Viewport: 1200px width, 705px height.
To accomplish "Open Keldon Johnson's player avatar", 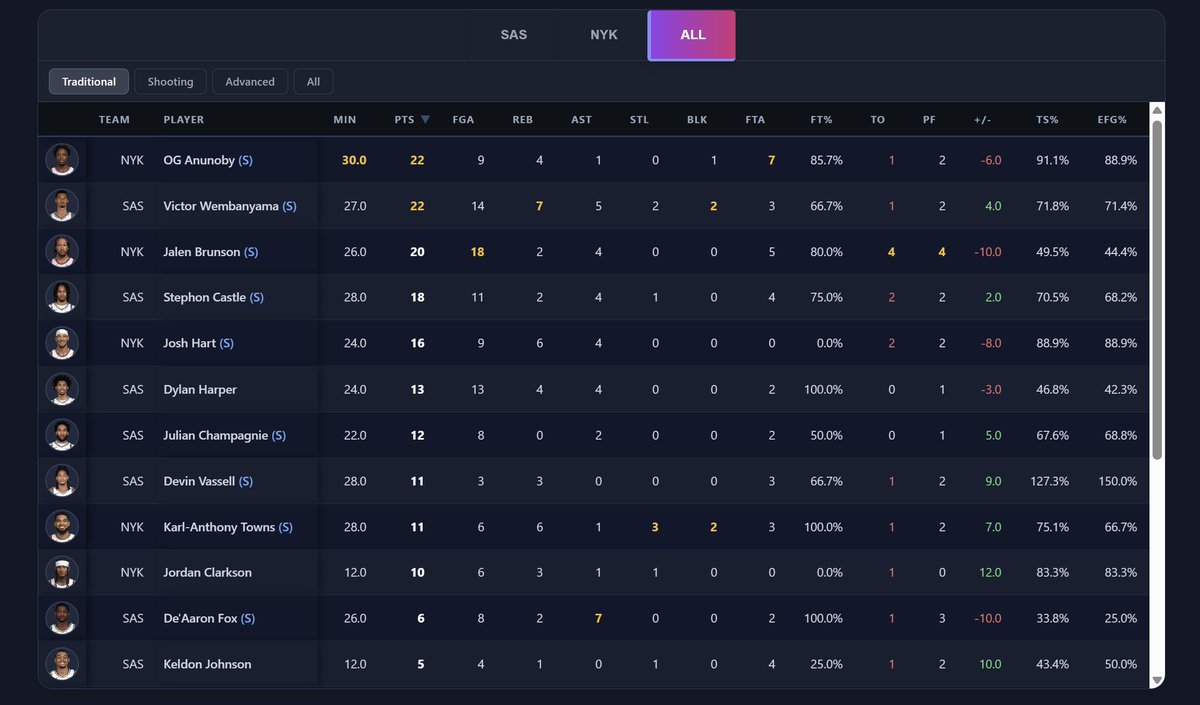I will coord(62,664).
